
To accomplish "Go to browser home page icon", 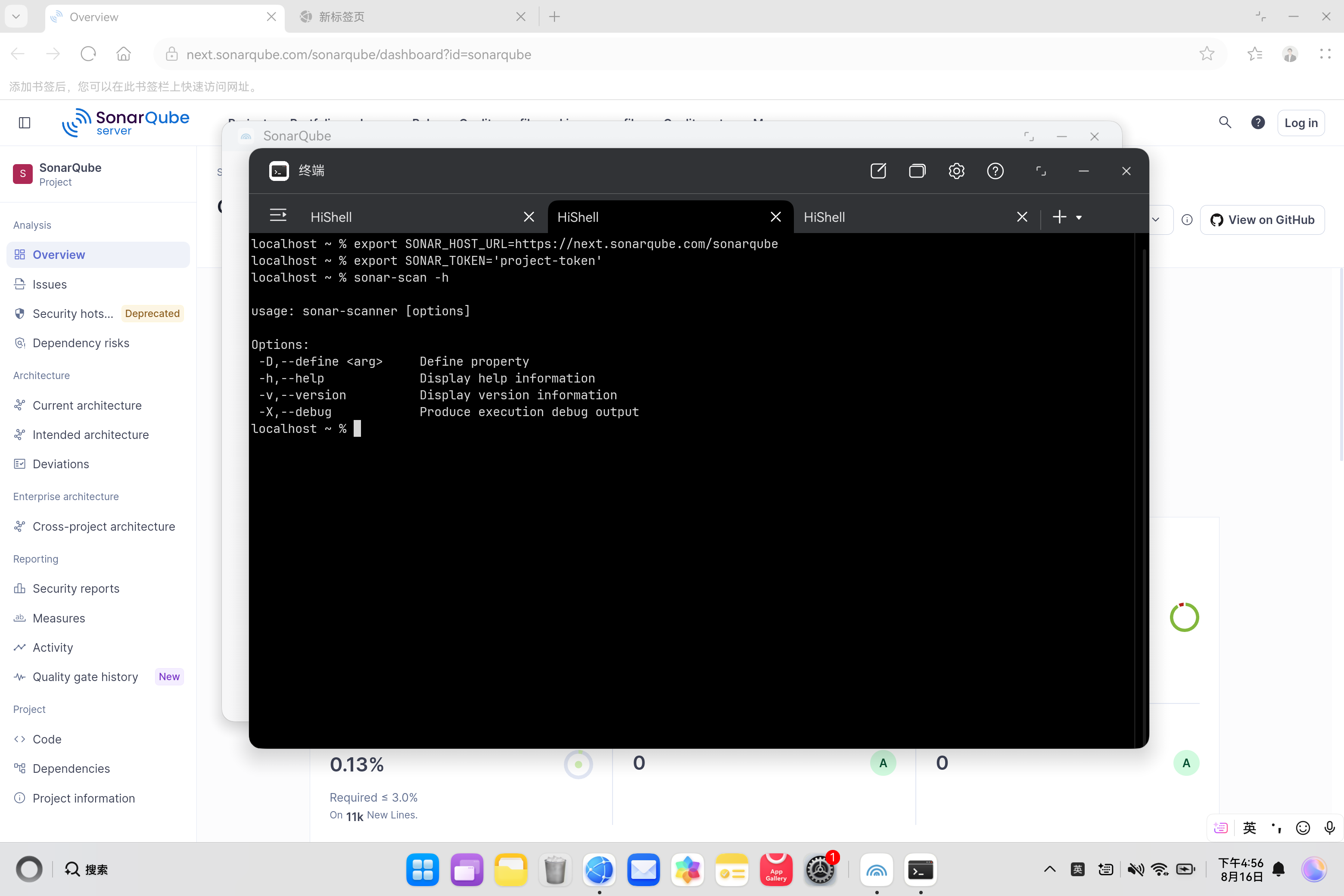I will tap(124, 54).
